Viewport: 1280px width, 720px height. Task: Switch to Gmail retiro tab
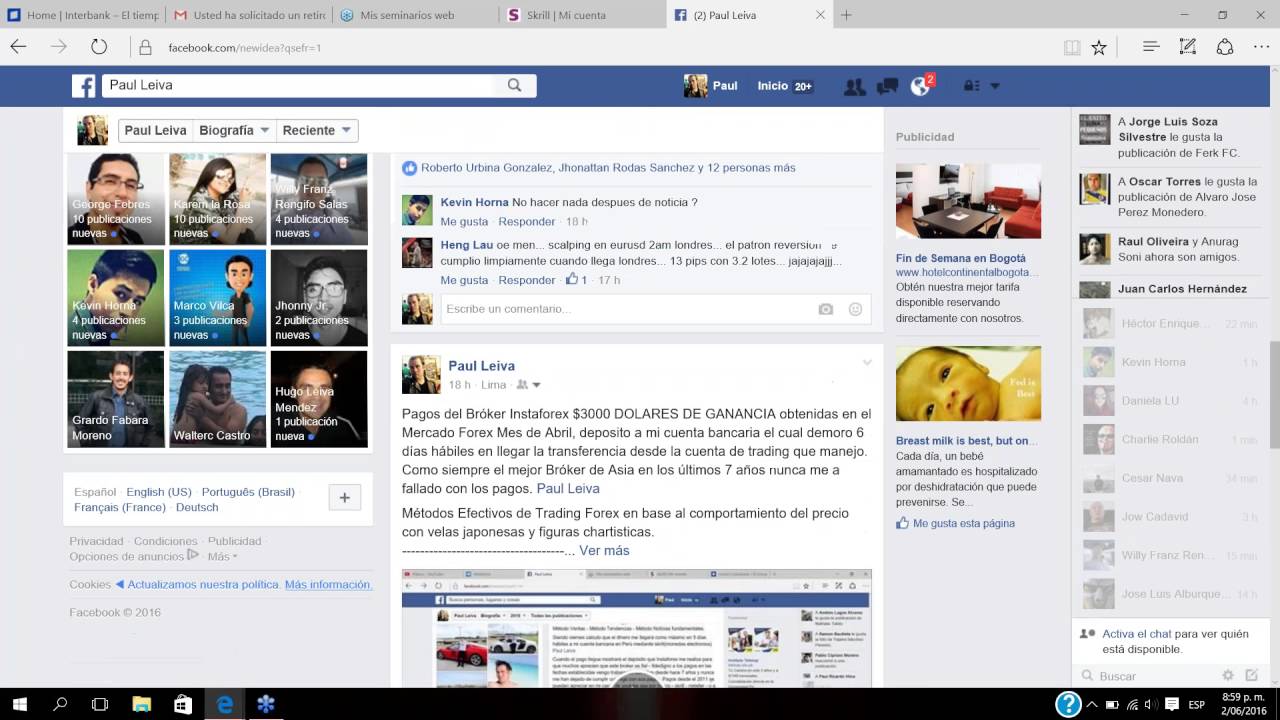point(248,15)
